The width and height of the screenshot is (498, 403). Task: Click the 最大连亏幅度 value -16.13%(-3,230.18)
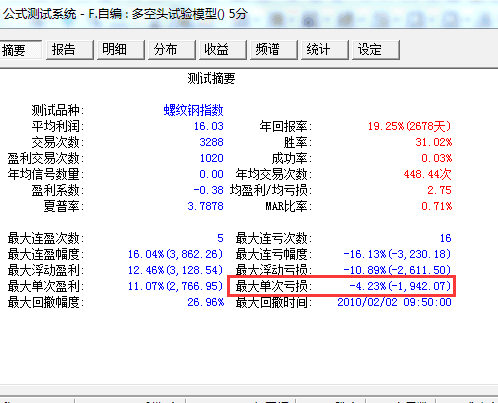coord(397,254)
